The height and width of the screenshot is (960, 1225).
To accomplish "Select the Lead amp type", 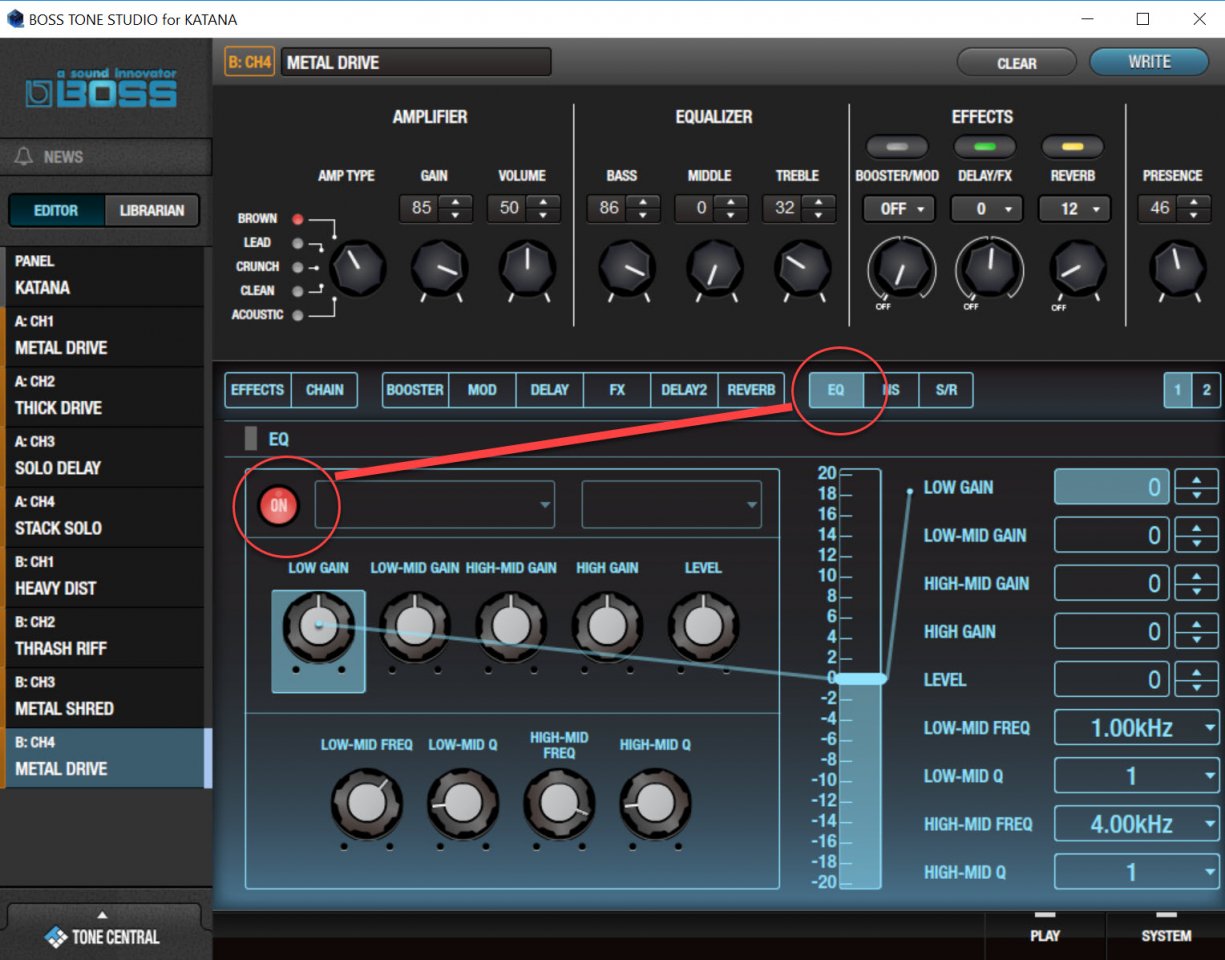I will [297, 243].
